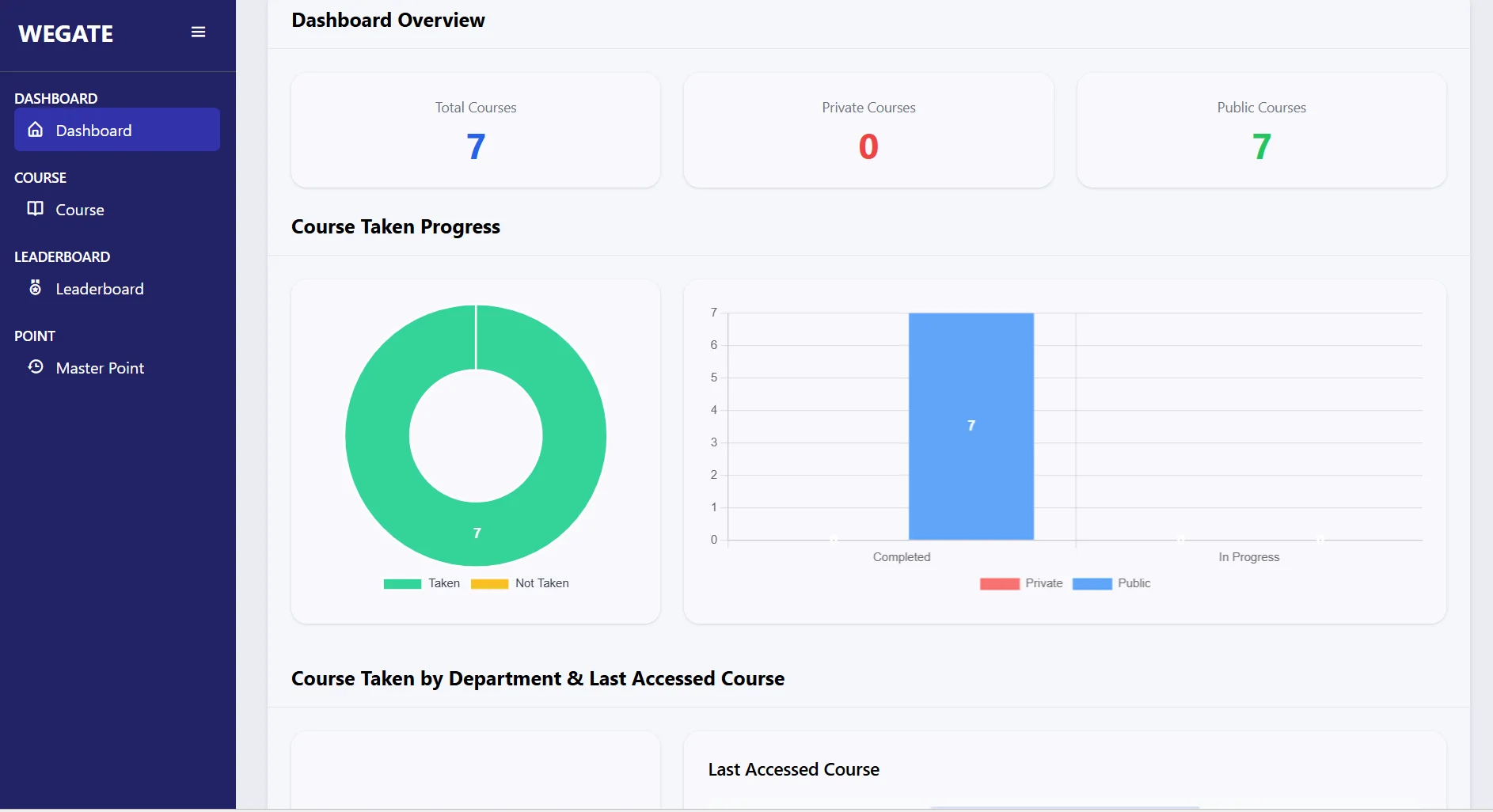
Task: Click the blue Public color swatch
Action: coord(1092,584)
